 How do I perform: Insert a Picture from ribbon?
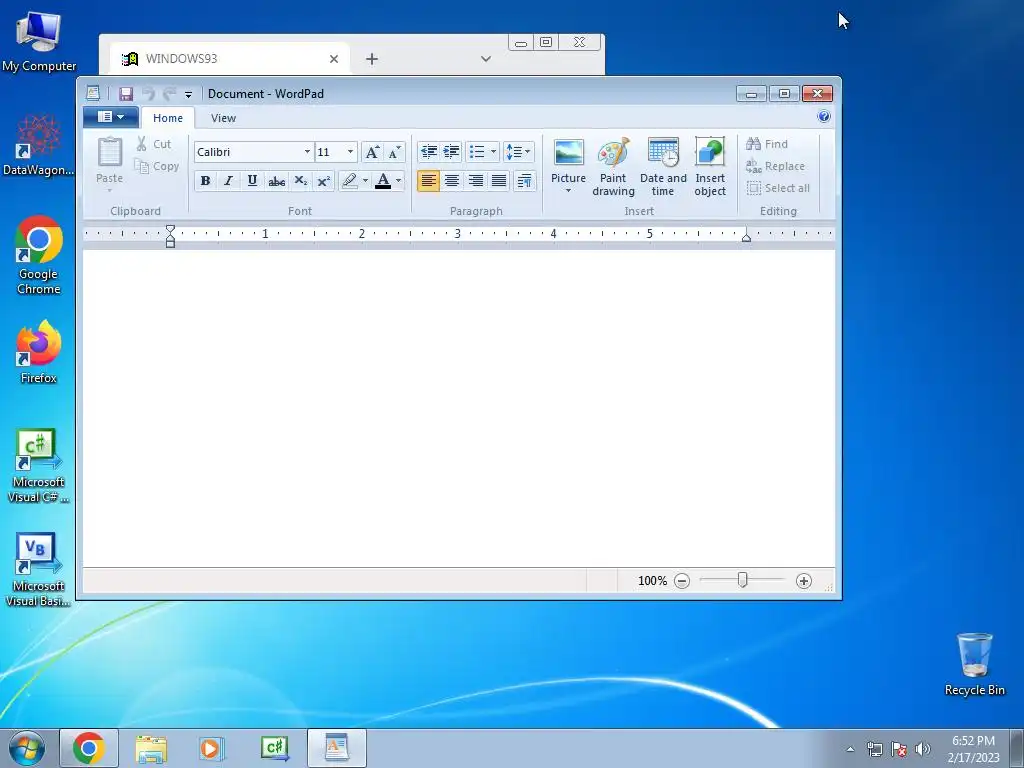(568, 159)
